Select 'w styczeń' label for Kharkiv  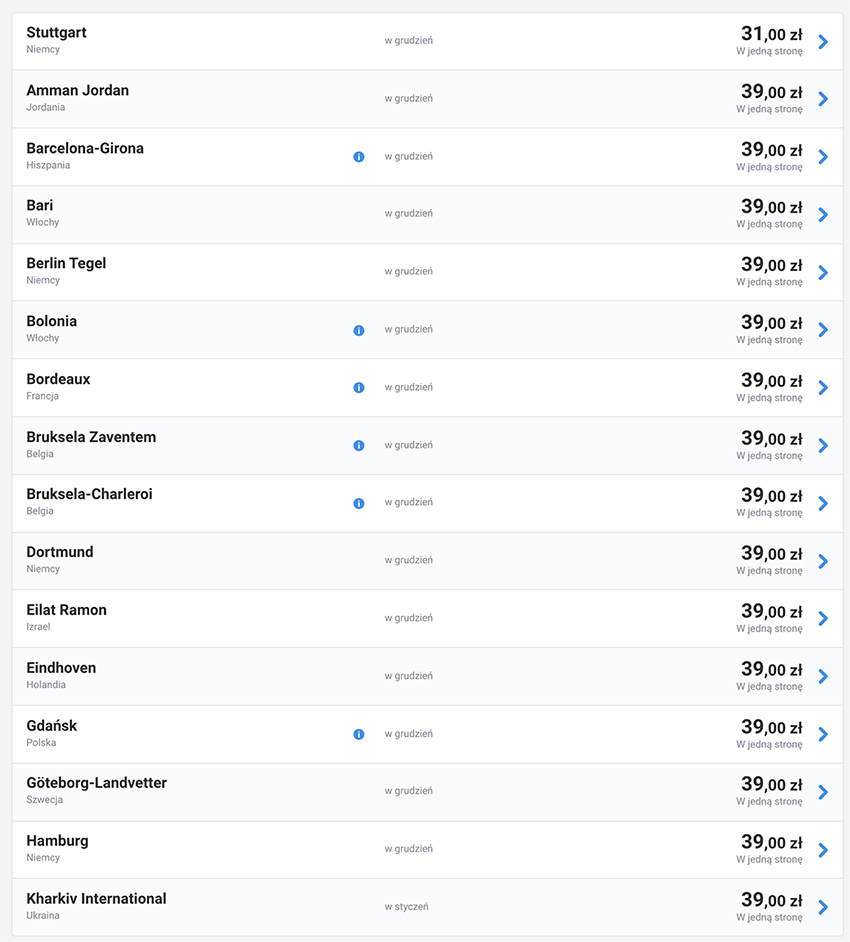(x=407, y=907)
